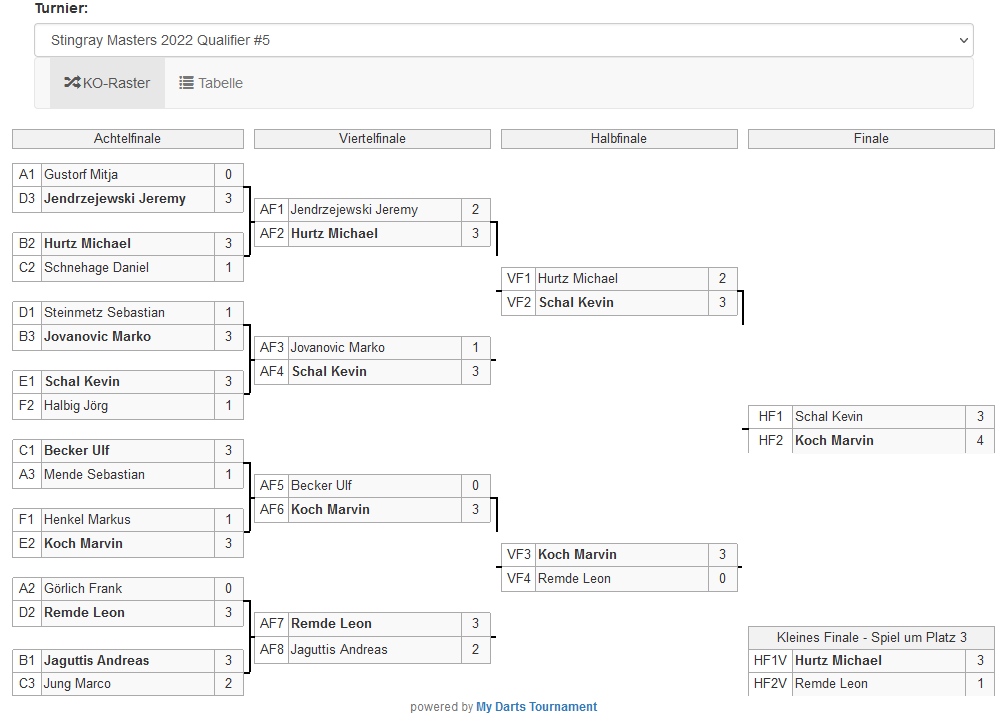1000x721 pixels.
Task: Click Jaguttis Andreas in the Viertelfinale
Action: [x=339, y=650]
